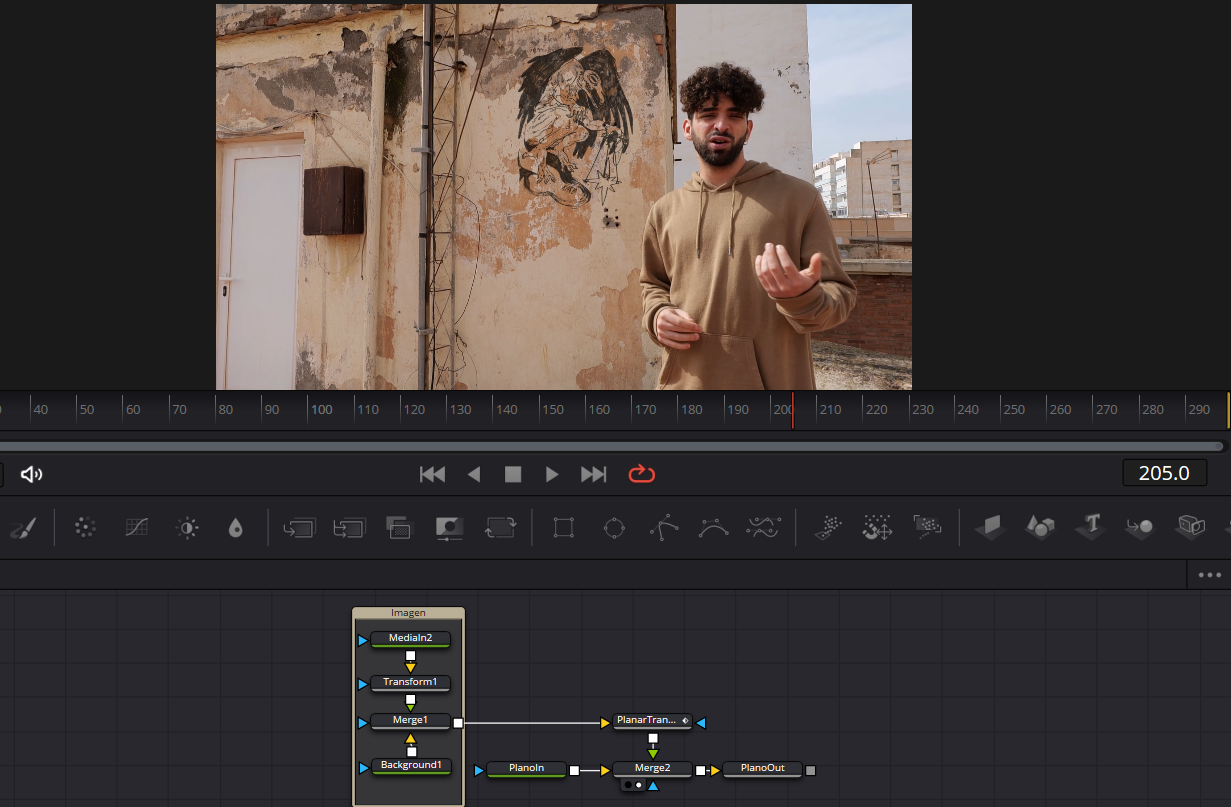Select the Polygon mask tool
Image resolution: width=1231 pixels, height=807 pixels.
(663, 527)
